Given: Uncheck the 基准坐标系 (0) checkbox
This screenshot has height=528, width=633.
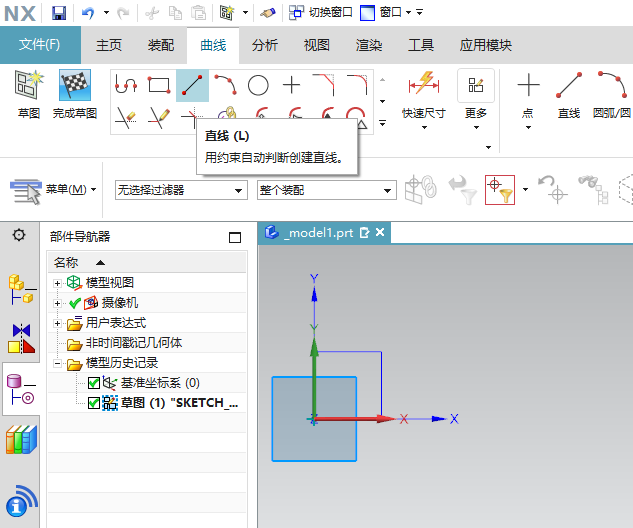Looking at the screenshot, I should 94,383.
